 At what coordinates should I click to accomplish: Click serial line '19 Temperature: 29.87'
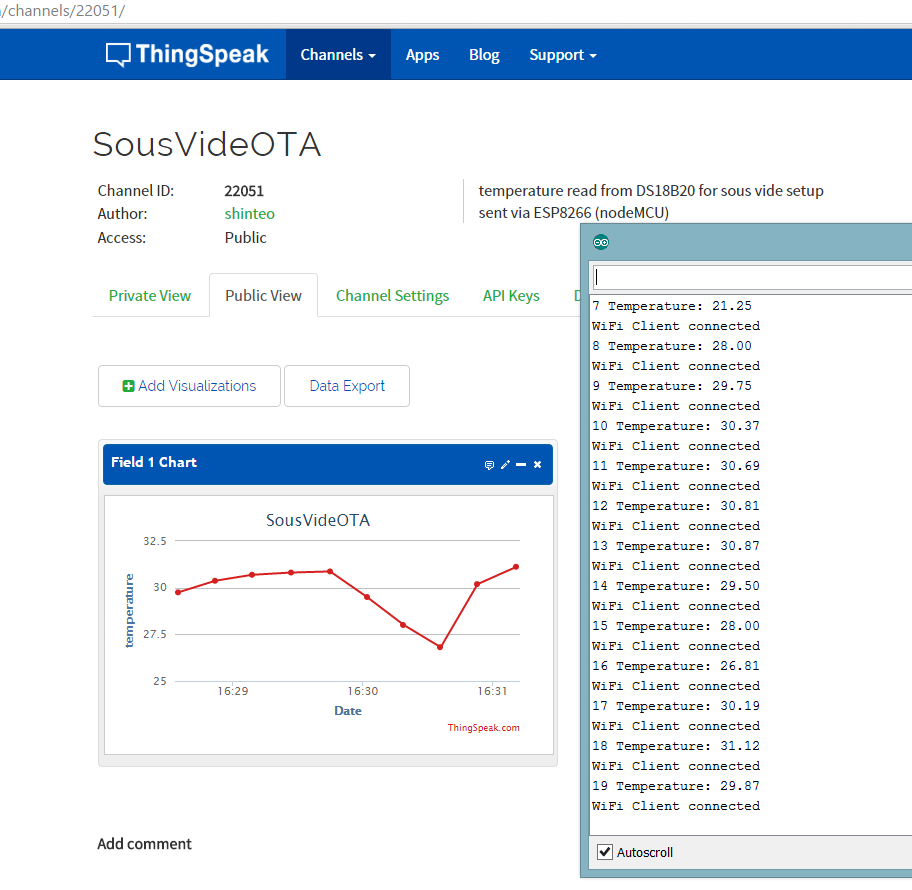click(676, 786)
